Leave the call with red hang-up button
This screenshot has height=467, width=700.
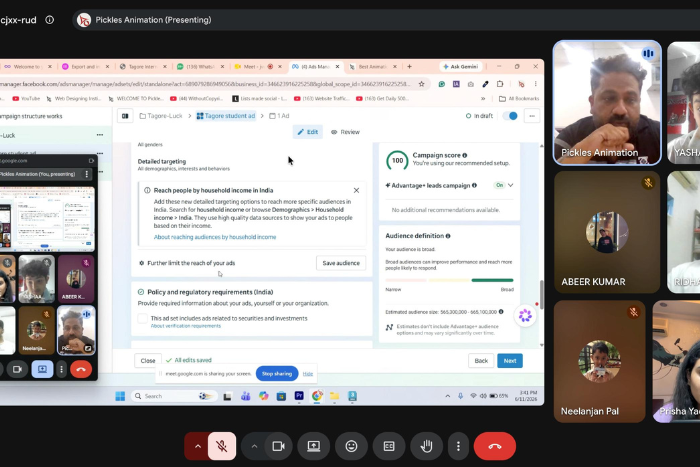[495, 446]
